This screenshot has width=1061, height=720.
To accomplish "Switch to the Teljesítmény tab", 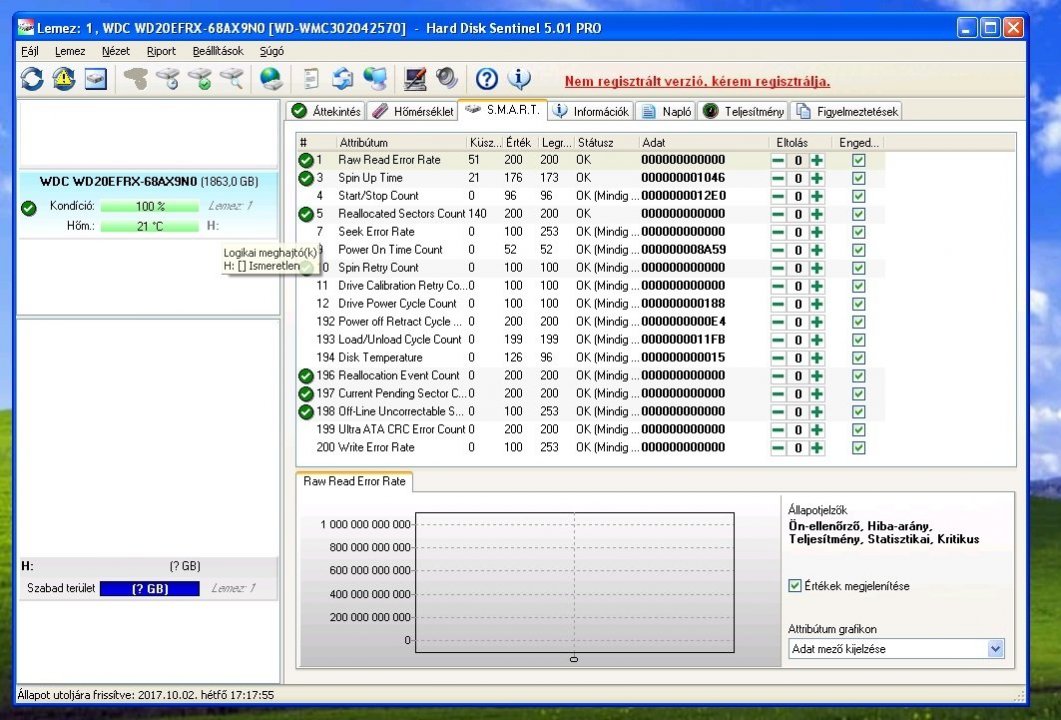I will point(745,111).
